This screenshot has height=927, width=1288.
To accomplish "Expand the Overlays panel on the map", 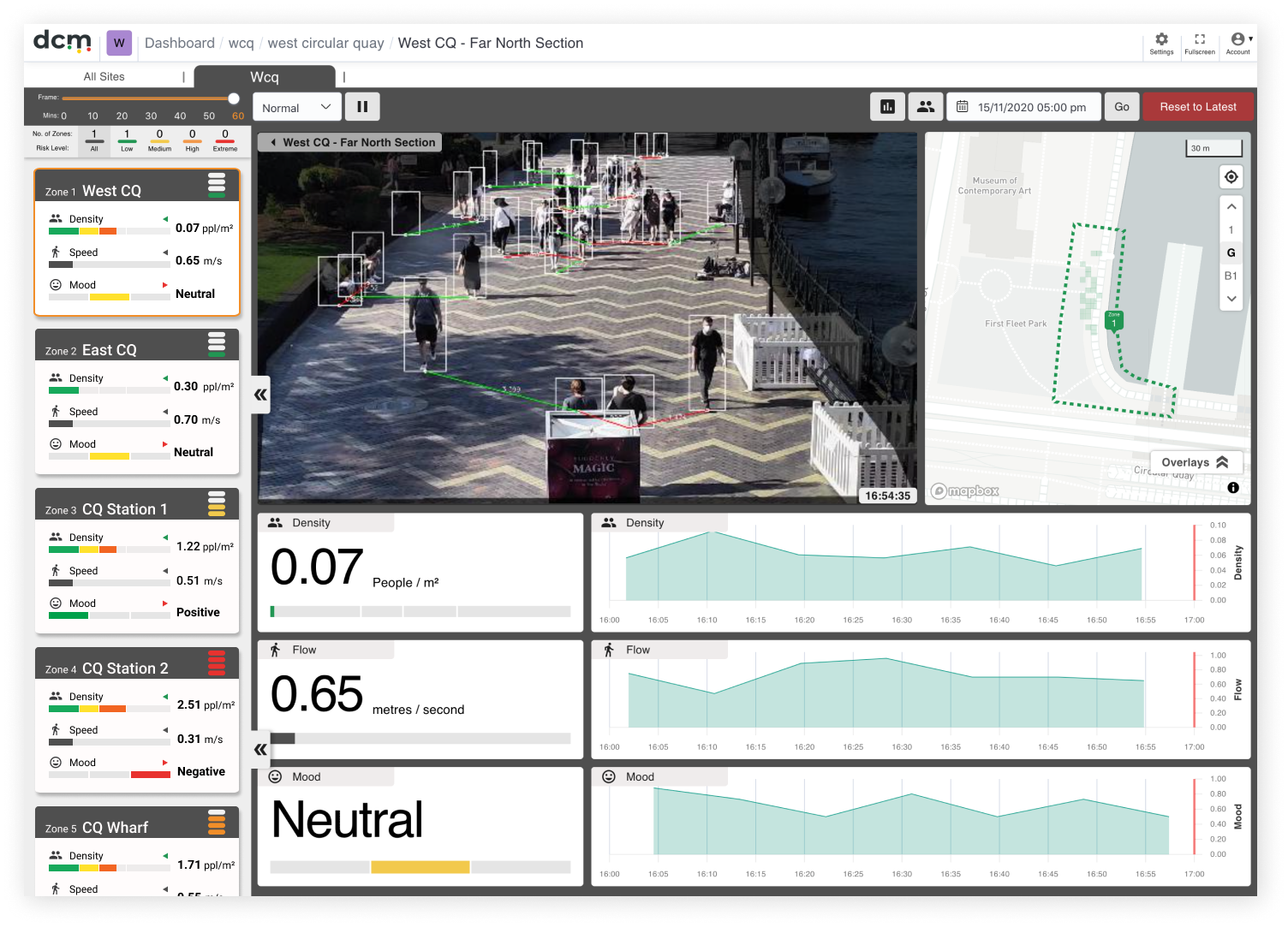I will pos(1196,462).
